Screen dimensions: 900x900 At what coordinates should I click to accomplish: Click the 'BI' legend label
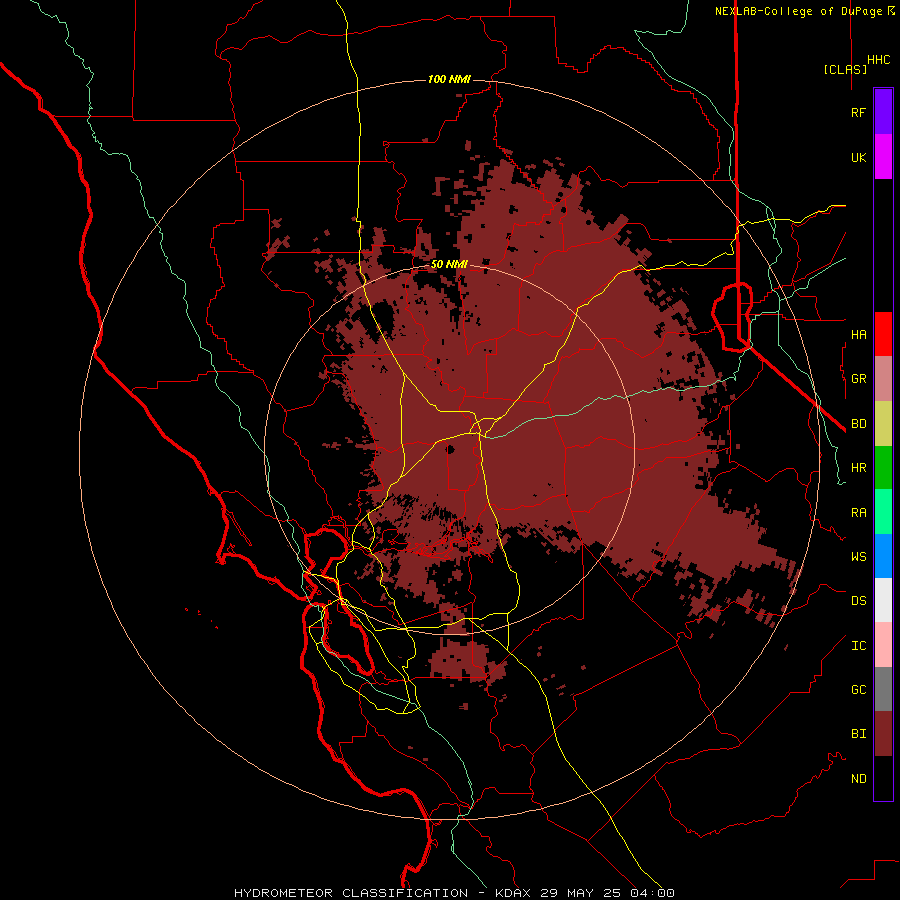[x=858, y=734]
